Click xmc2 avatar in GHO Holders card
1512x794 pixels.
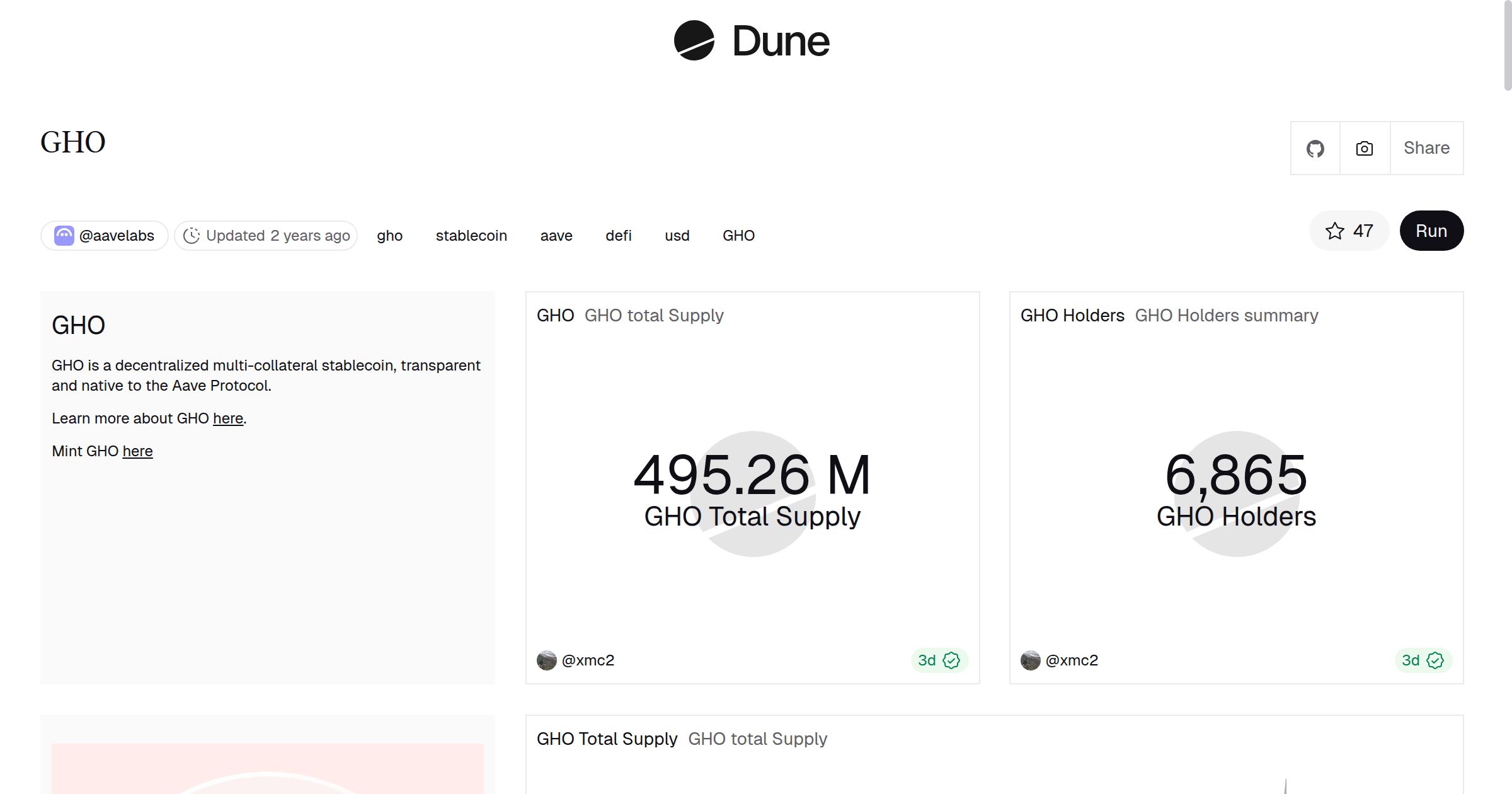click(1030, 660)
